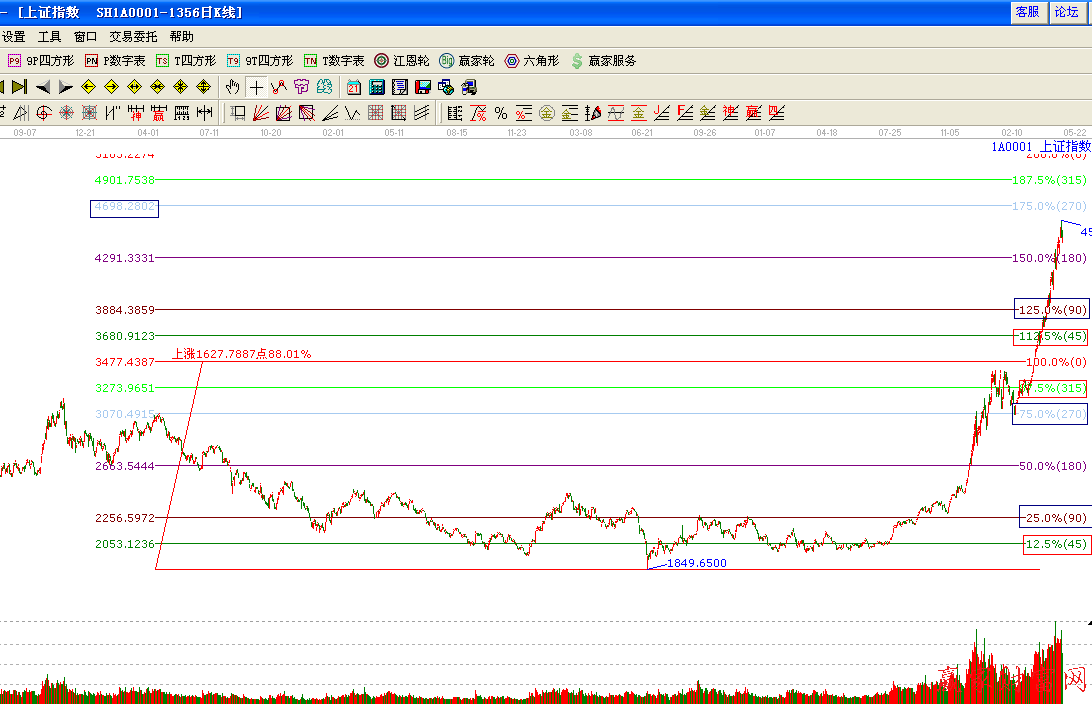Click the skip-to-end playback arrow
The image size is (1092, 704).
19,87
